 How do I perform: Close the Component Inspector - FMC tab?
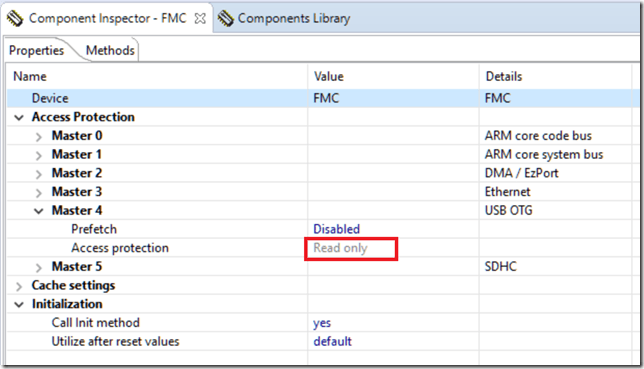[x=200, y=18]
